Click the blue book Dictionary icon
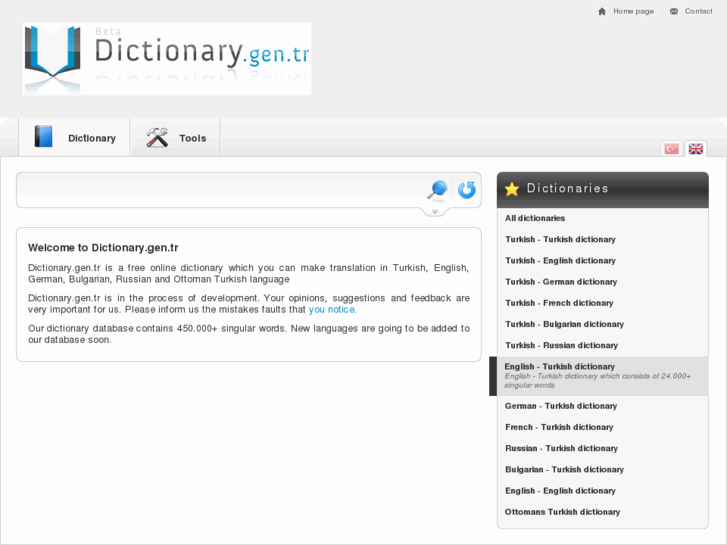727x545 pixels. tap(44, 137)
